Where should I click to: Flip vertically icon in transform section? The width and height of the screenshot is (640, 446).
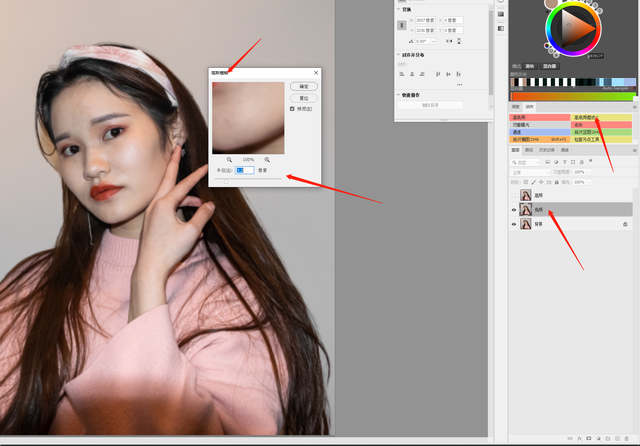pyautogui.click(x=459, y=41)
